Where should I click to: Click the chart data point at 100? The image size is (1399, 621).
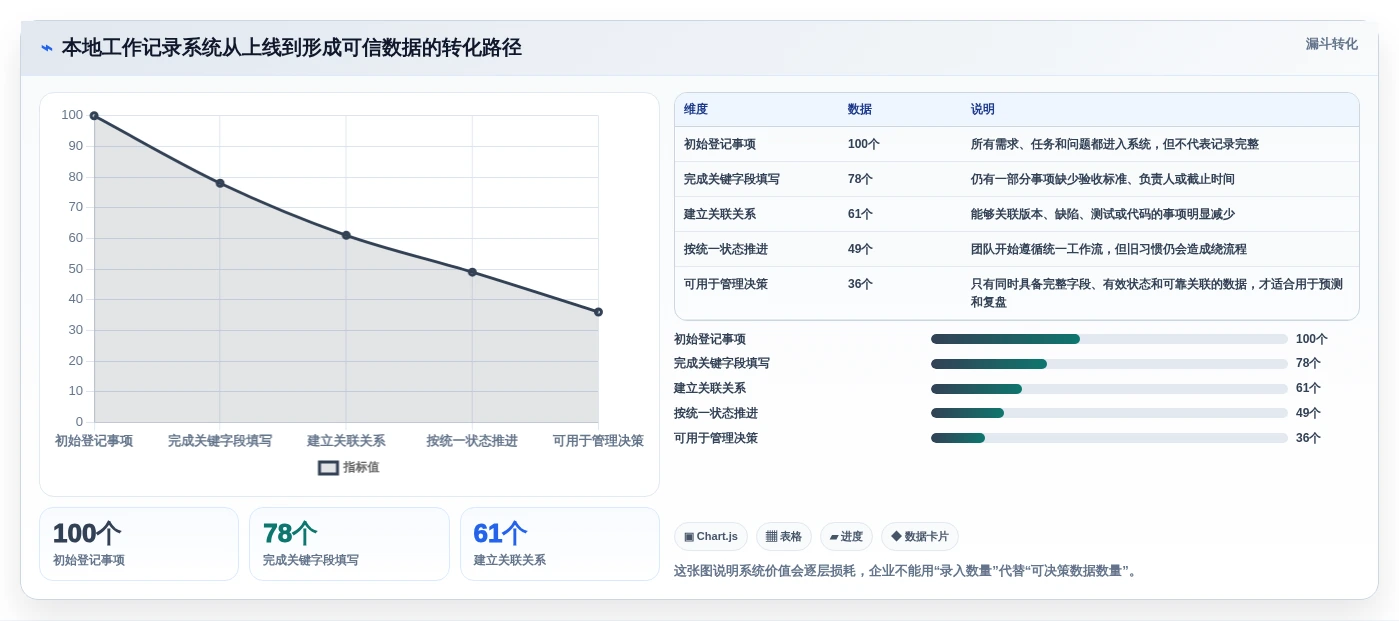[x=94, y=116]
